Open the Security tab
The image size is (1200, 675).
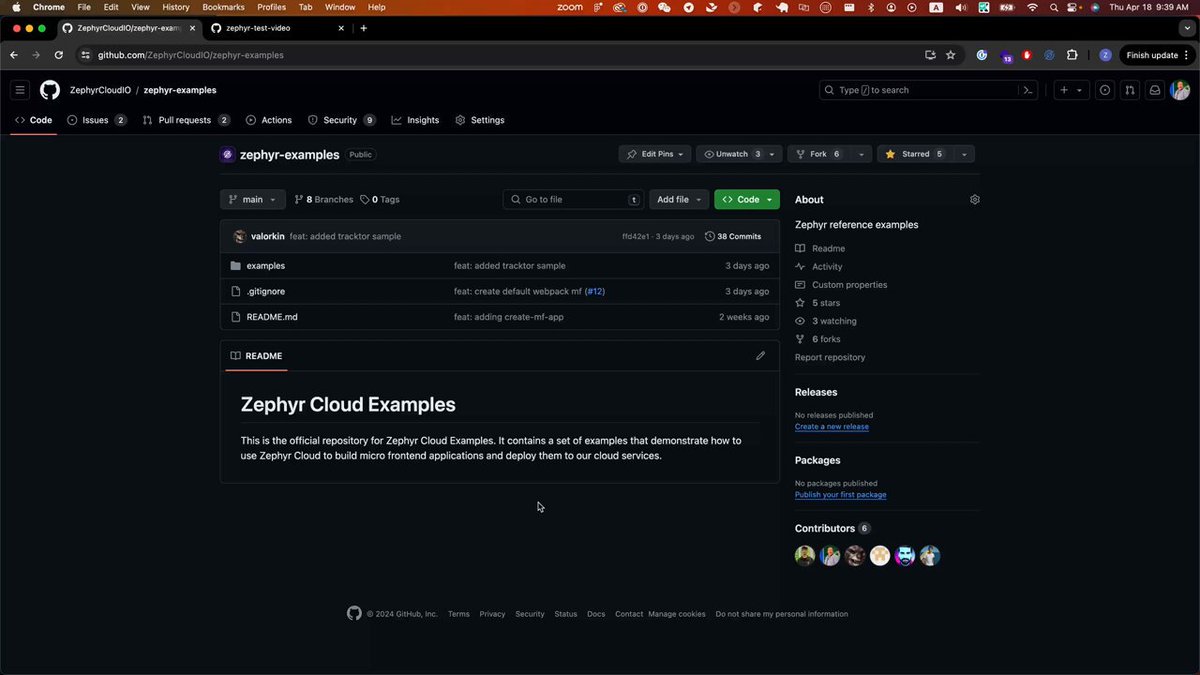point(341,120)
